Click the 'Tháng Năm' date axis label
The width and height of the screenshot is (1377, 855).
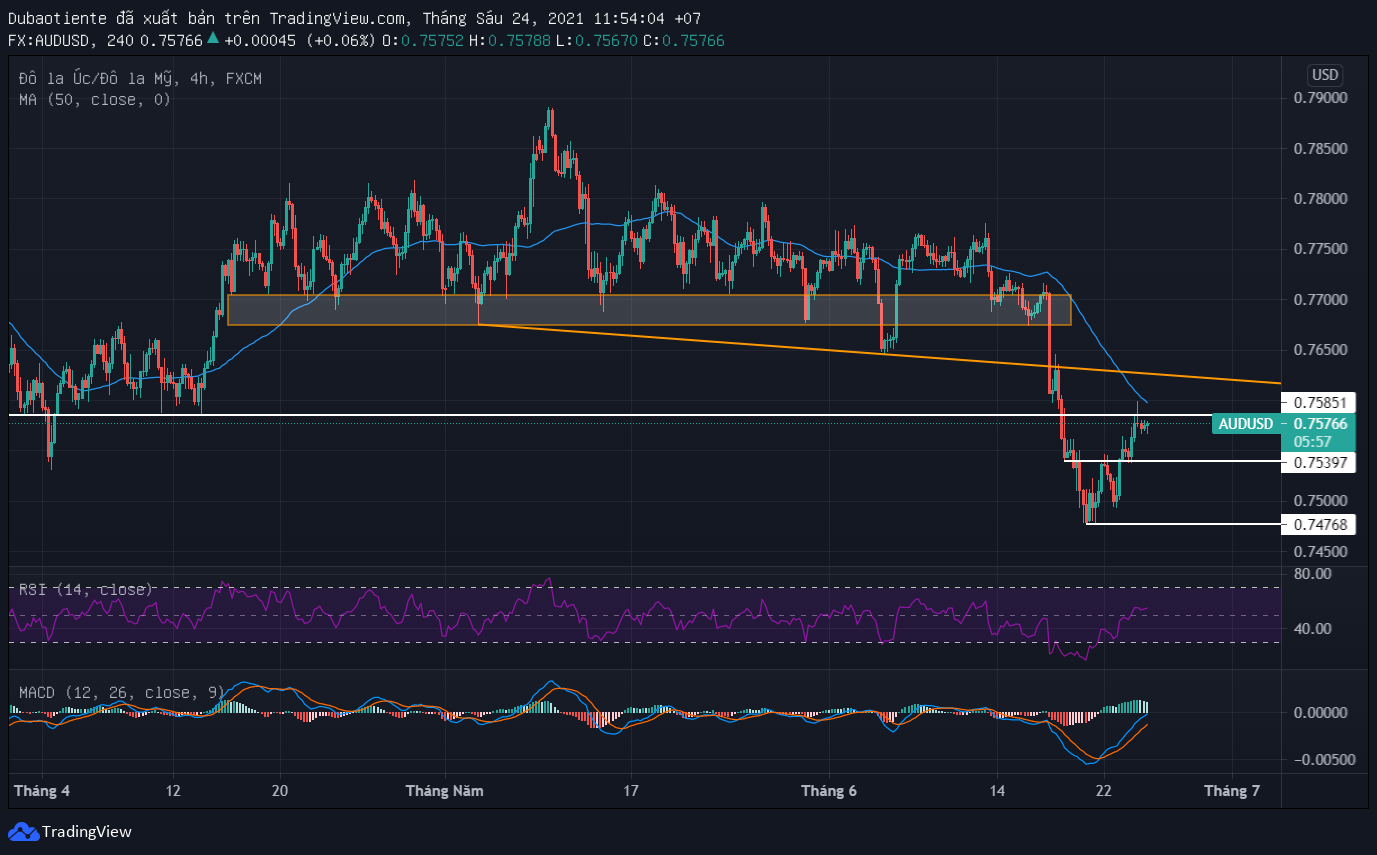(444, 790)
